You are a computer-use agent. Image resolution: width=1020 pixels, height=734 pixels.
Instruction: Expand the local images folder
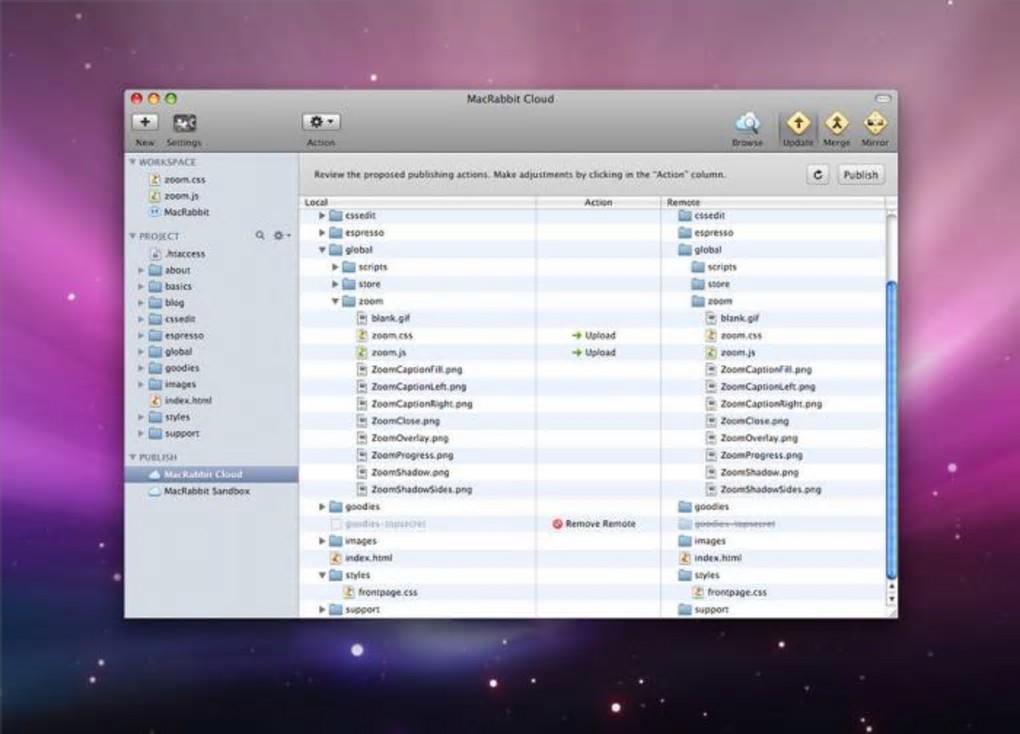(x=322, y=541)
